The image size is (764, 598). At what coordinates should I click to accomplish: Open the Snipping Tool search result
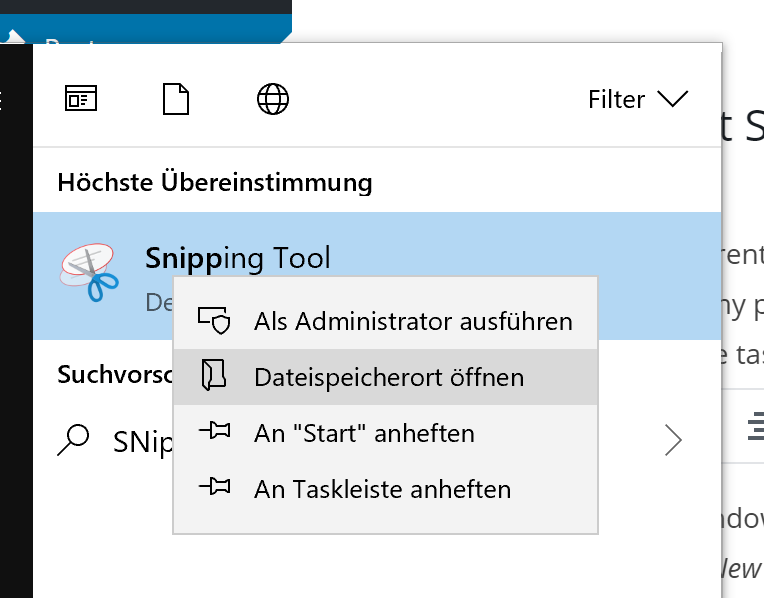click(x=377, y=276)
